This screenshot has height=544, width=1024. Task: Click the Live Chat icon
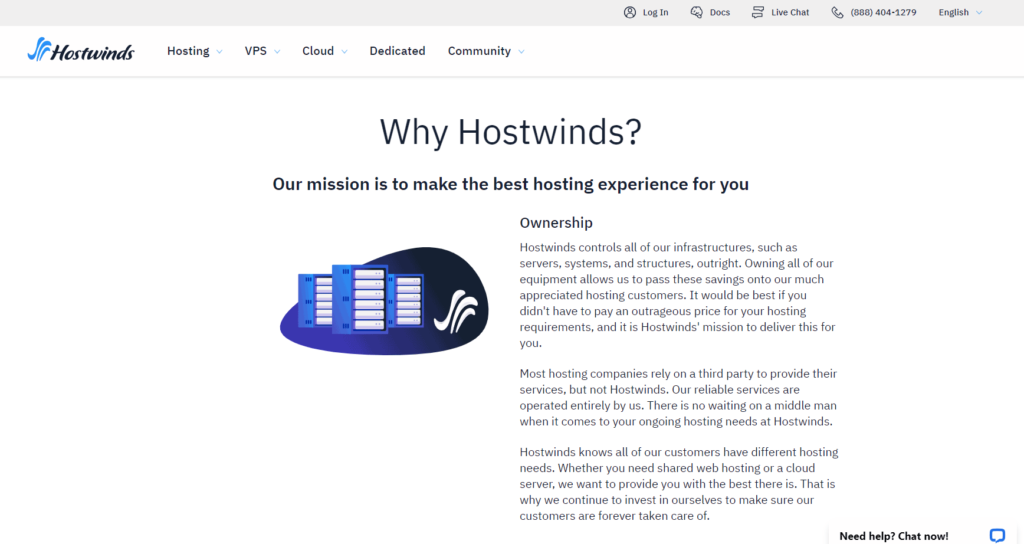click(x=758, y=12)
